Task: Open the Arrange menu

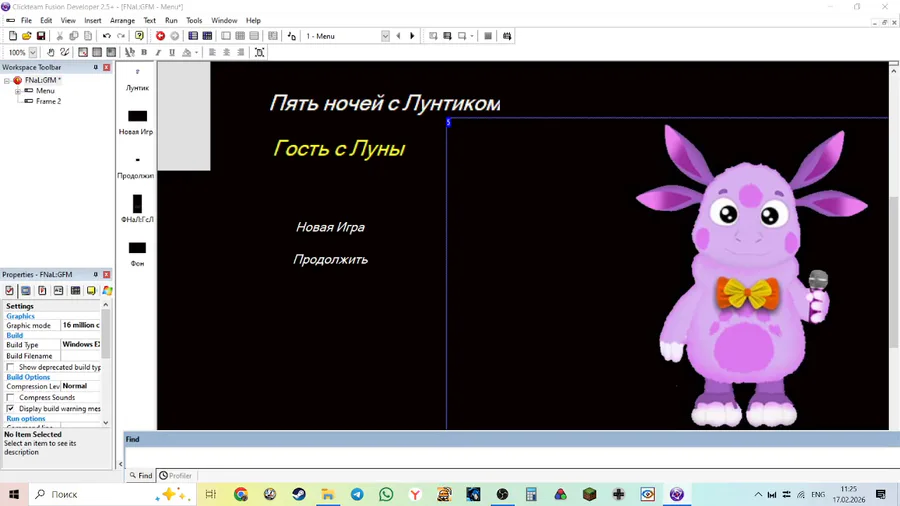Action: tap(122, 20)
